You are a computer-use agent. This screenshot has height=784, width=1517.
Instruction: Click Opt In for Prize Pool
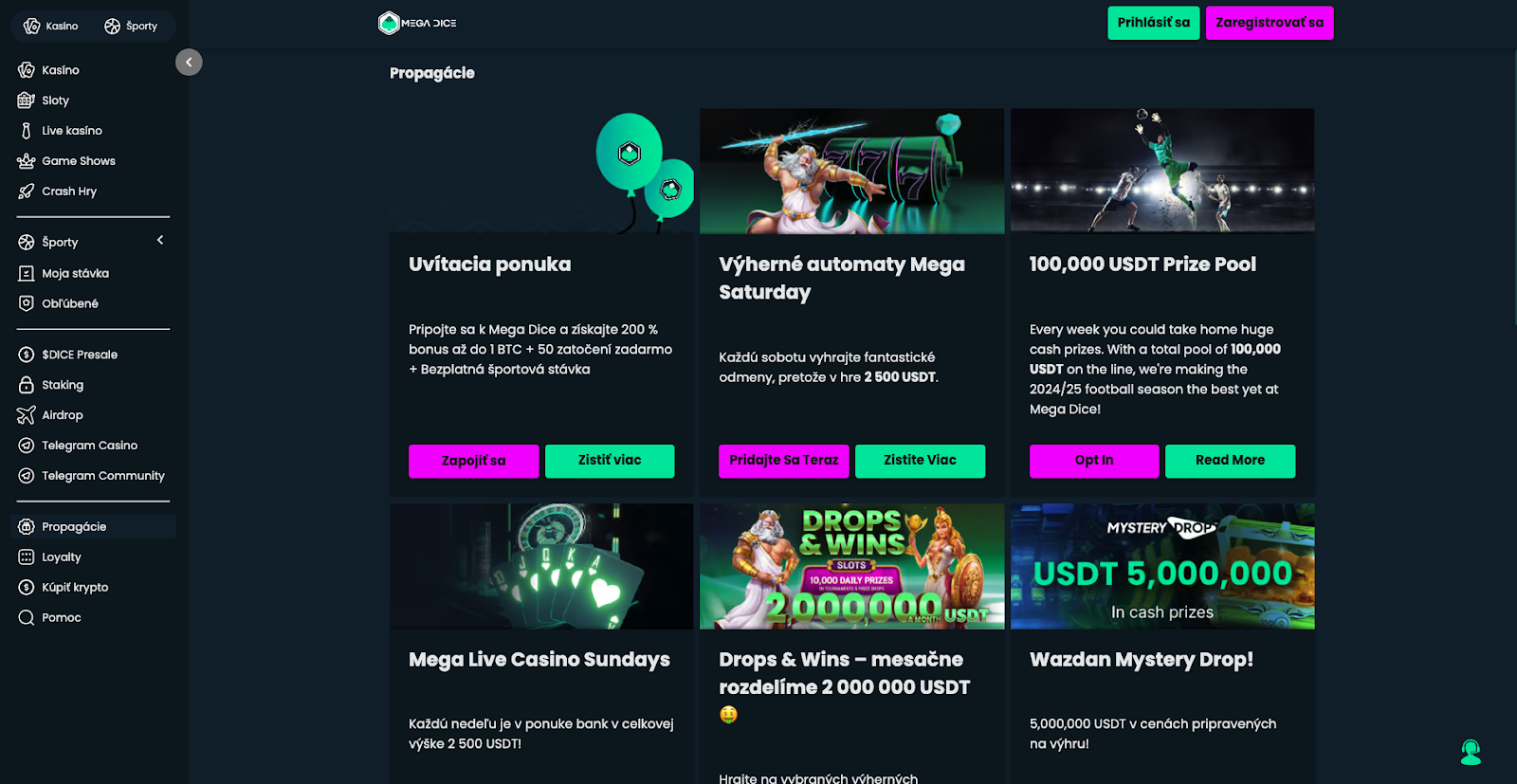pyautogui.click(x=1094, y=461)
